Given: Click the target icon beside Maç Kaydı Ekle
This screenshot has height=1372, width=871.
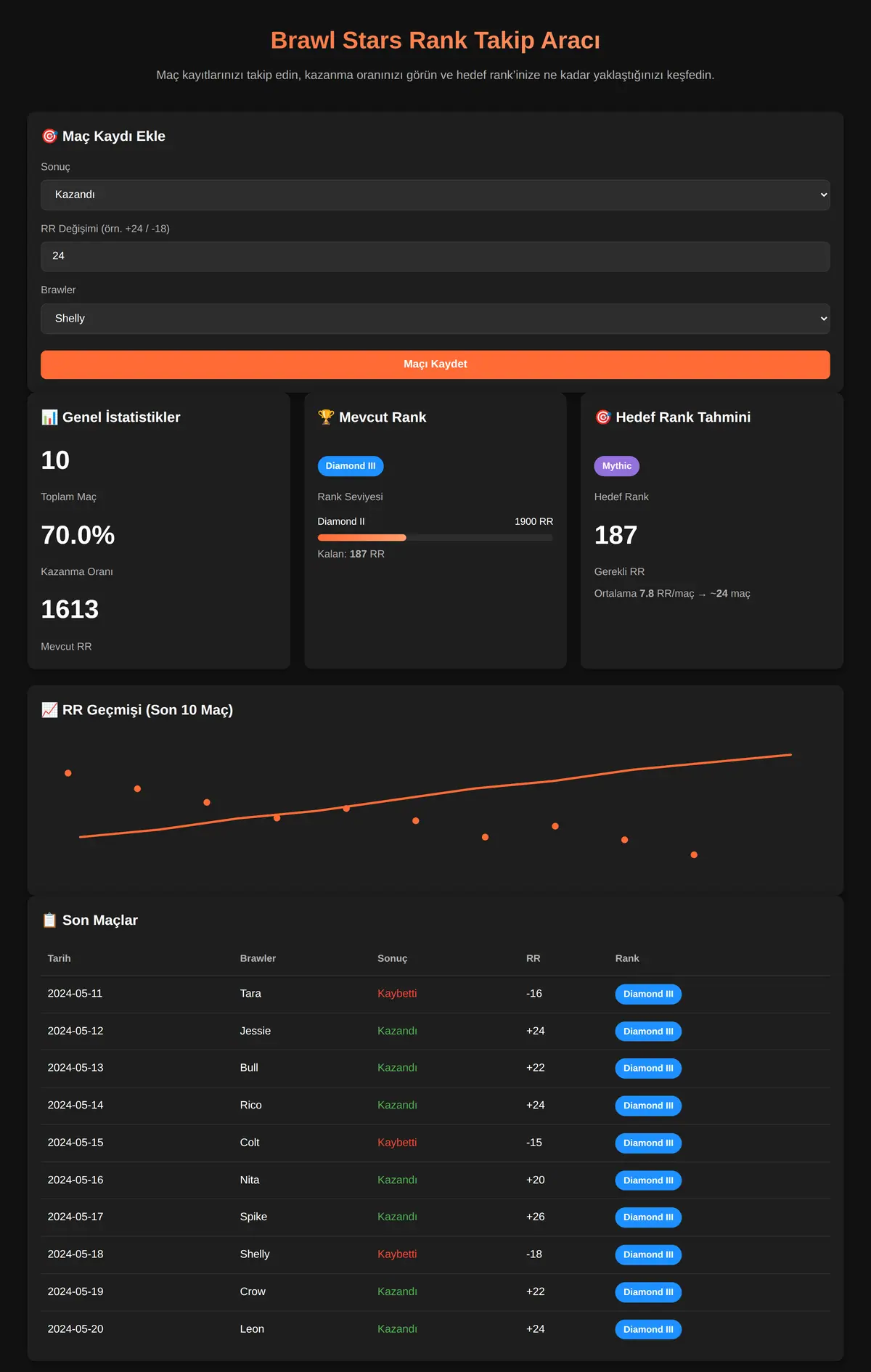Looking at the screenshot, I should tap(49, 136).
